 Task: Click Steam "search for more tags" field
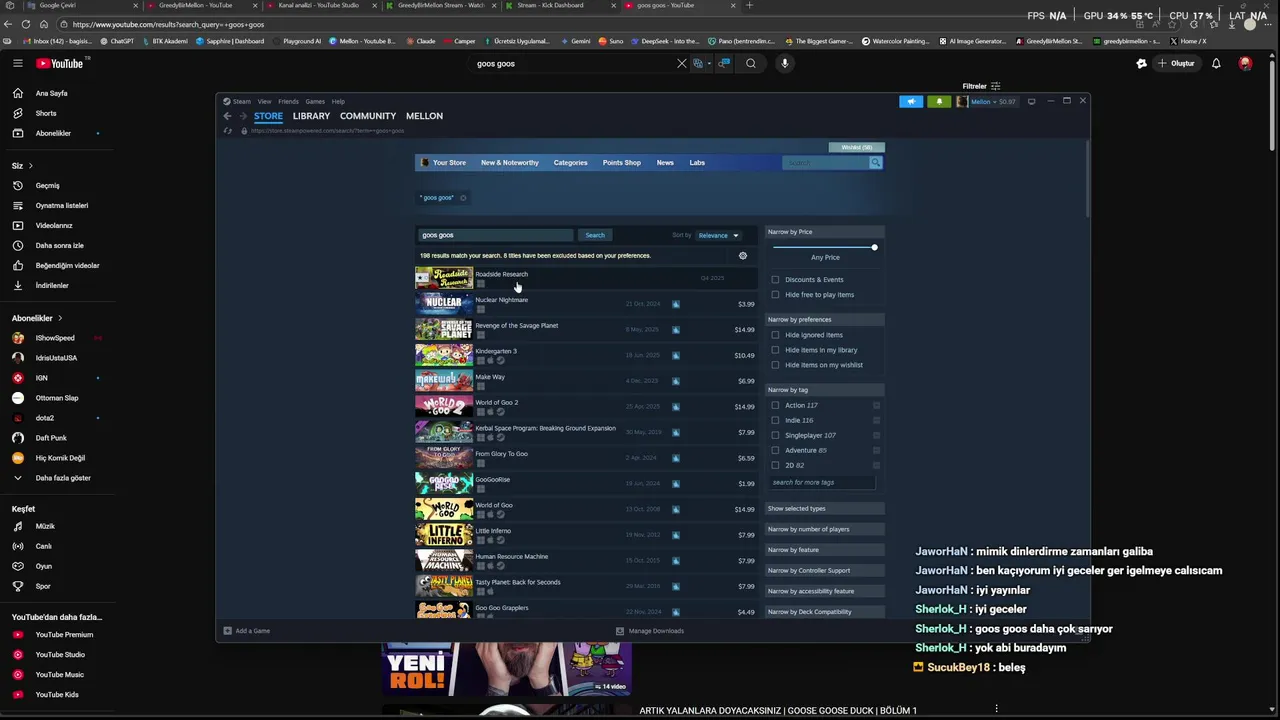coord(822,482)
